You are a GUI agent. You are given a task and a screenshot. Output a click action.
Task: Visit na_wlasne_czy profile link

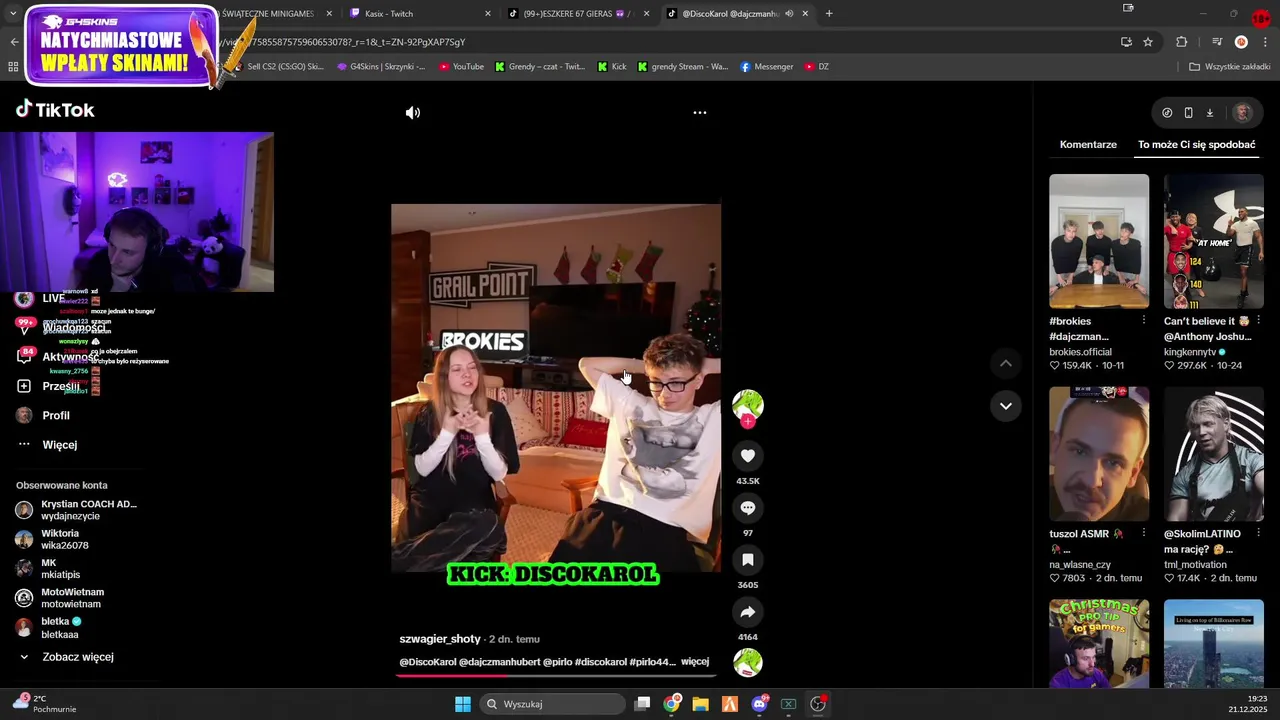point(1080,565)
